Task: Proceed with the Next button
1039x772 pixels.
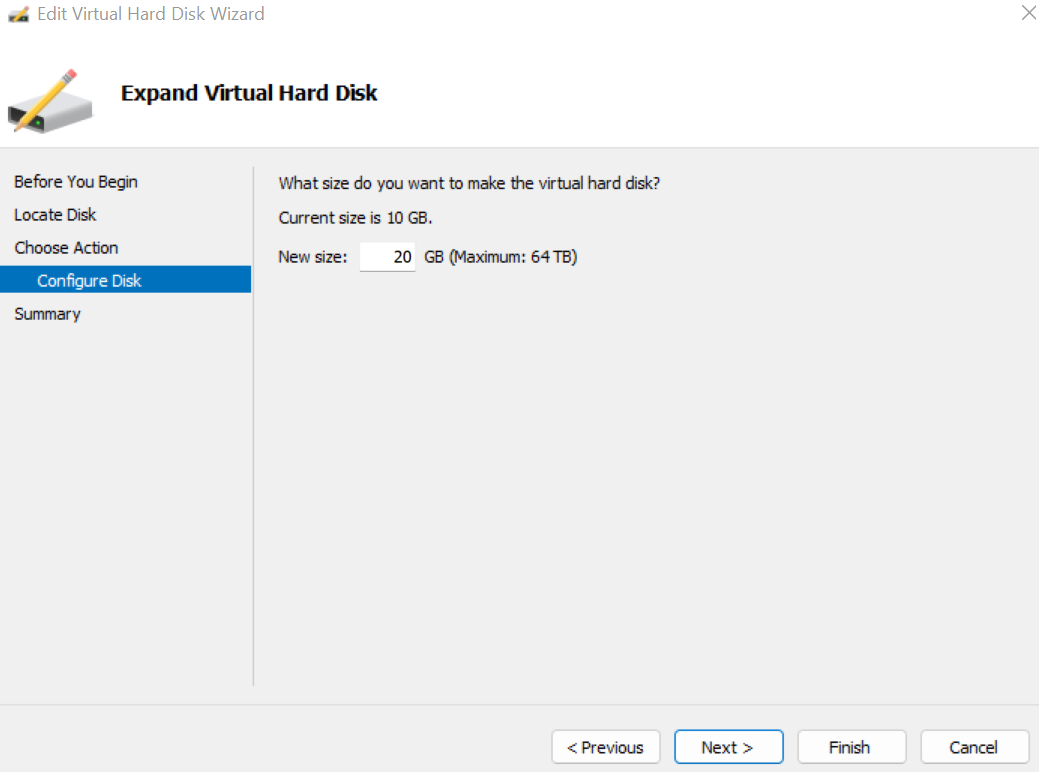Action: pos(728,747)
